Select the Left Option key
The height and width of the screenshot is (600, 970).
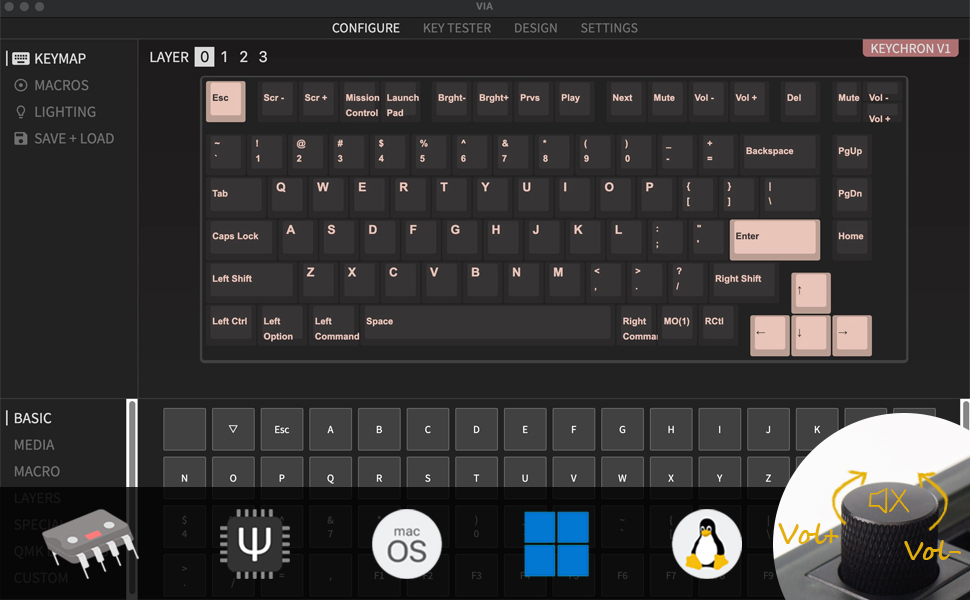(282, 325)
